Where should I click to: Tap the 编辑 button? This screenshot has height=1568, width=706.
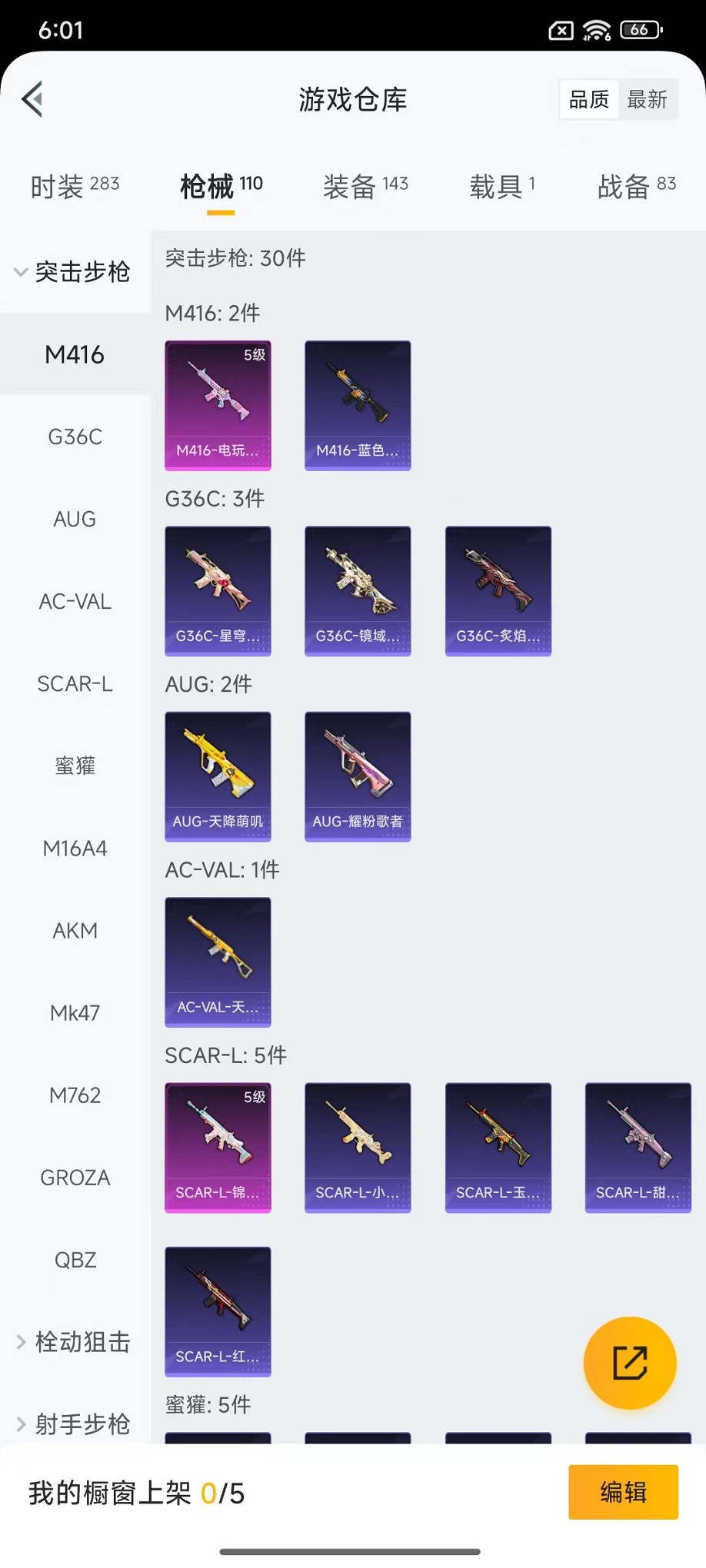(624, 1493)
